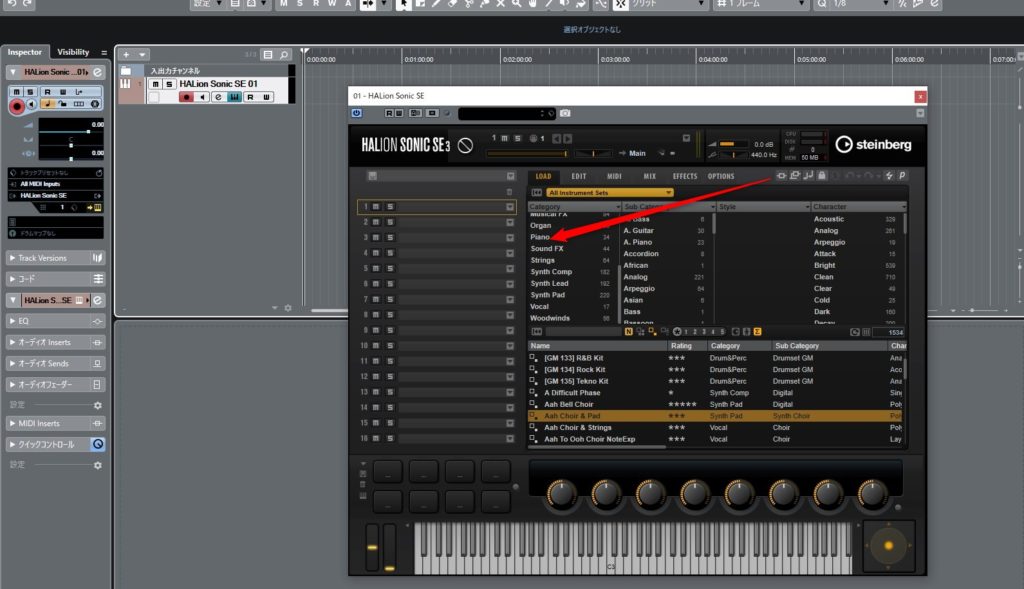The height and width of the screenshot is (589, 1024).
Task: Click the camera snapshot icon in plugin header
Action: (x=566, y=114)
